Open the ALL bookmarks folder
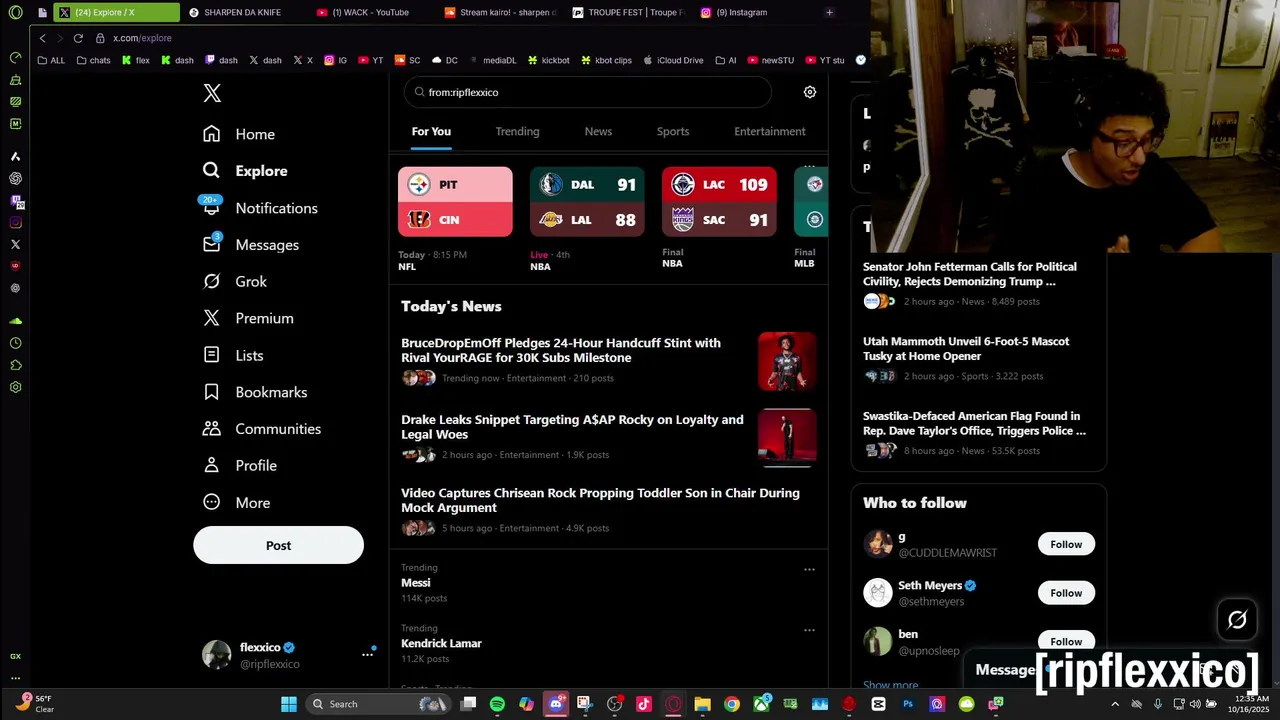This screenshot has width=1280, height=720. pyautogui.click(x=51, y=60)
